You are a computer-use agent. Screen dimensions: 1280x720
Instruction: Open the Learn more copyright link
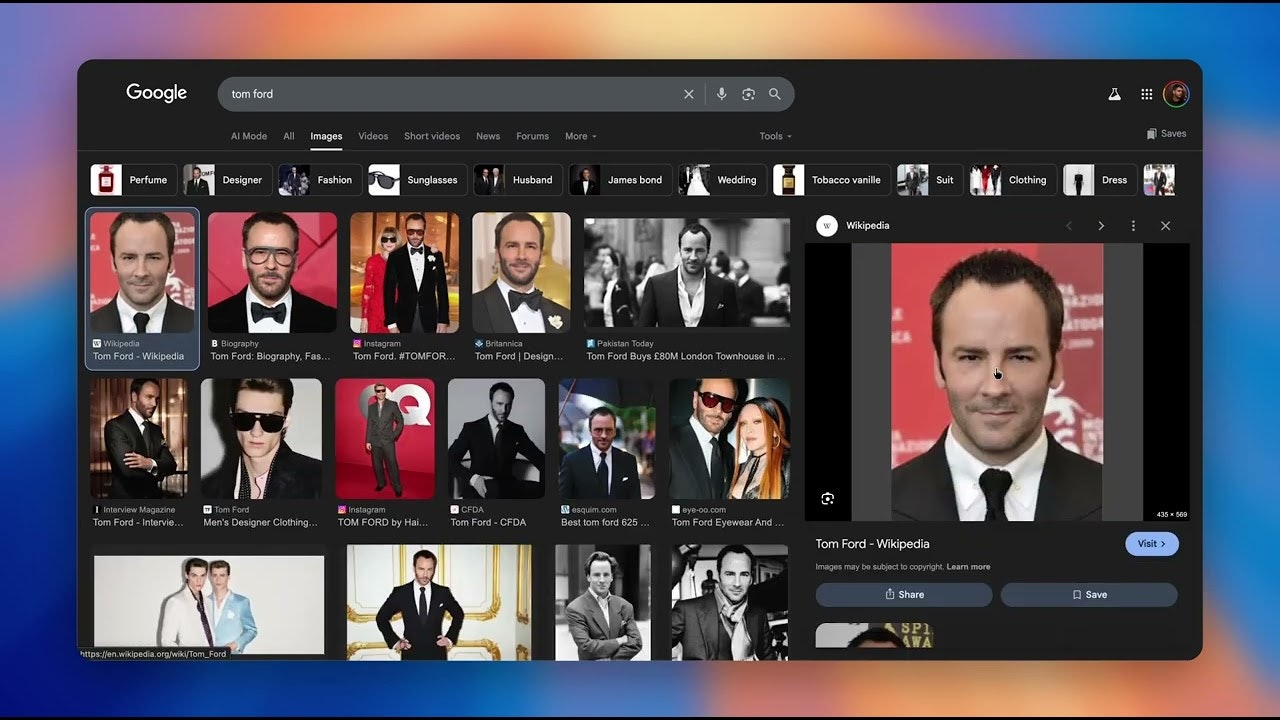pos(969,567)
